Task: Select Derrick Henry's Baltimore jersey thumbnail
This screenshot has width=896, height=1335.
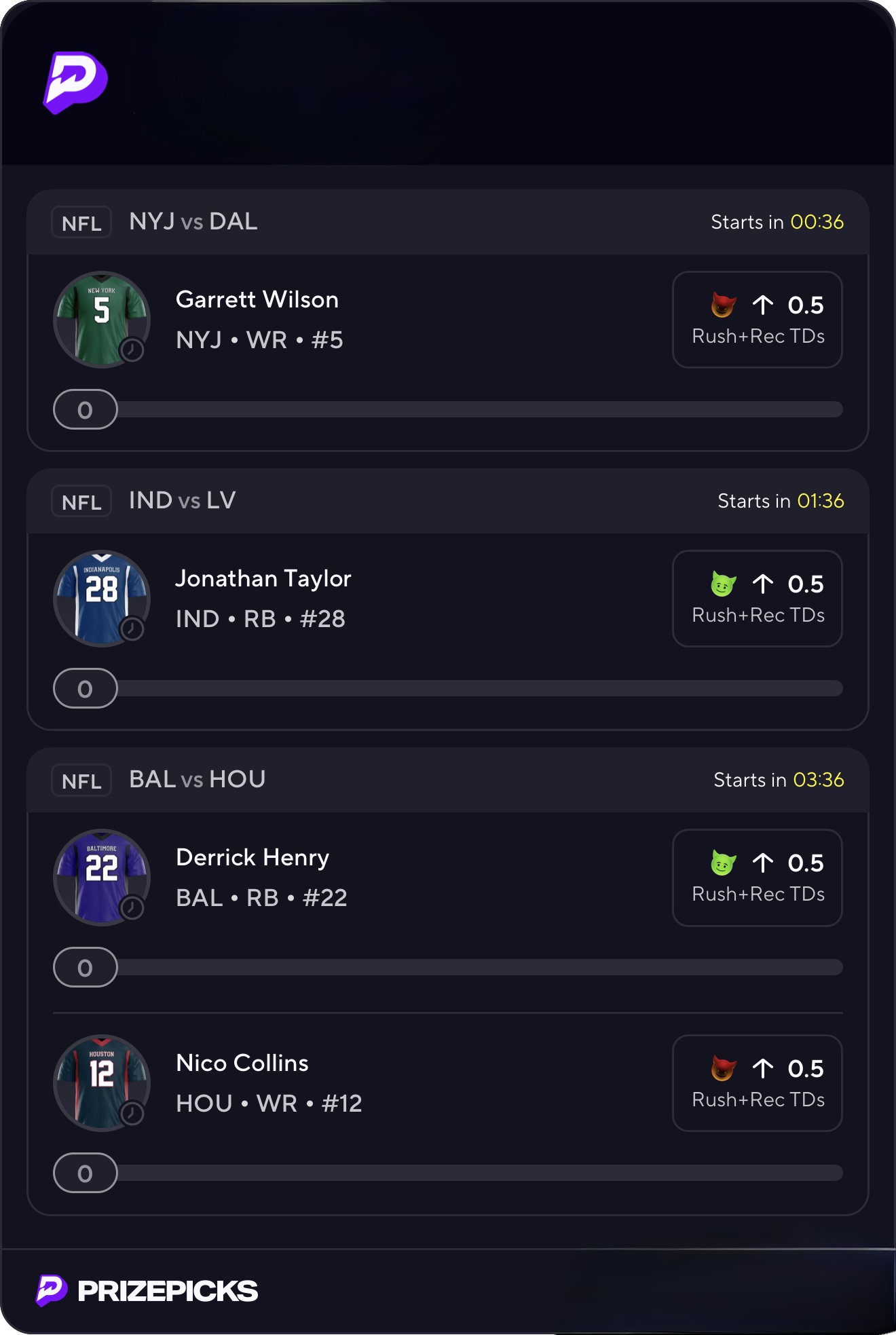Action: [100, 876]
